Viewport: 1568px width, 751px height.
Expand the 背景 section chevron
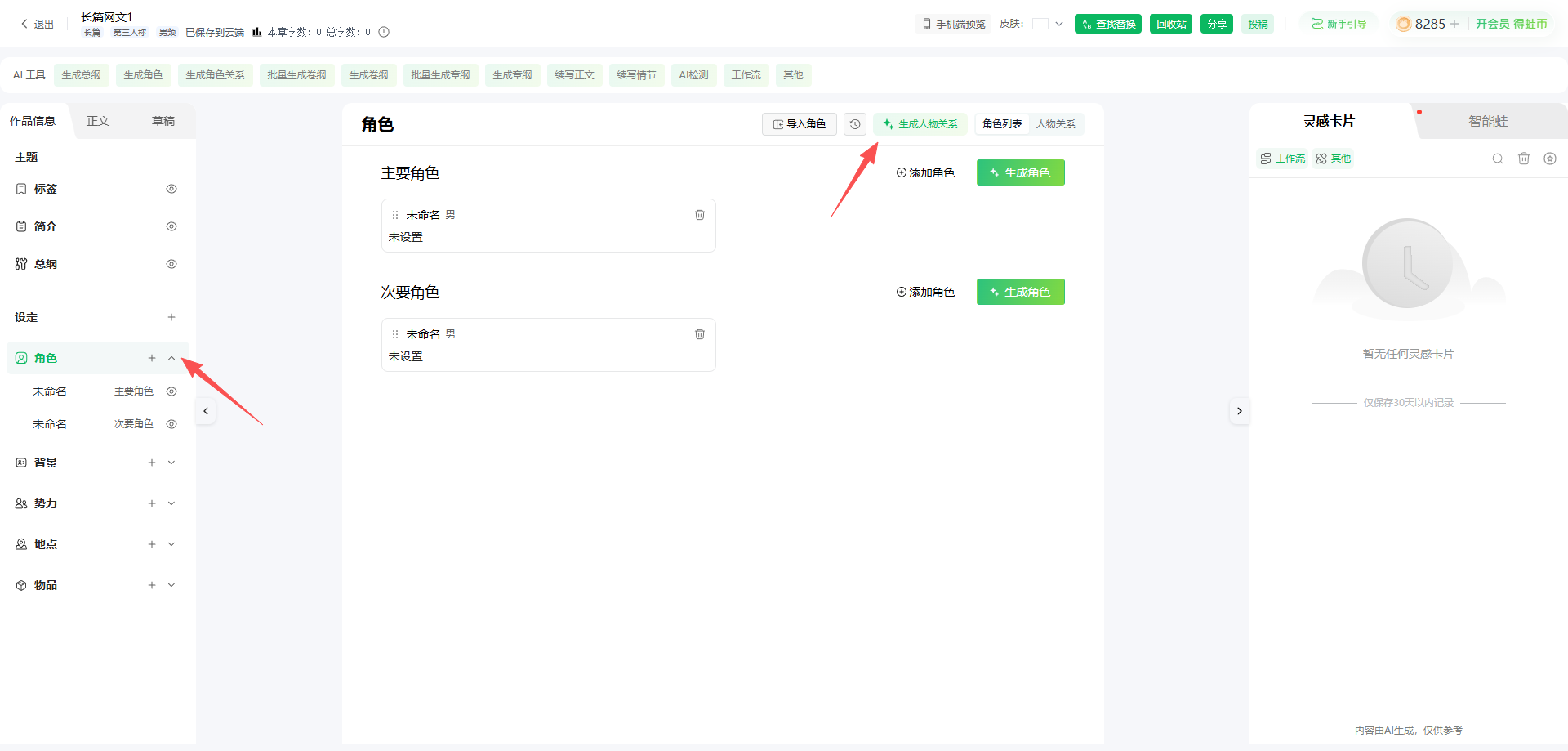pos(171,463)
